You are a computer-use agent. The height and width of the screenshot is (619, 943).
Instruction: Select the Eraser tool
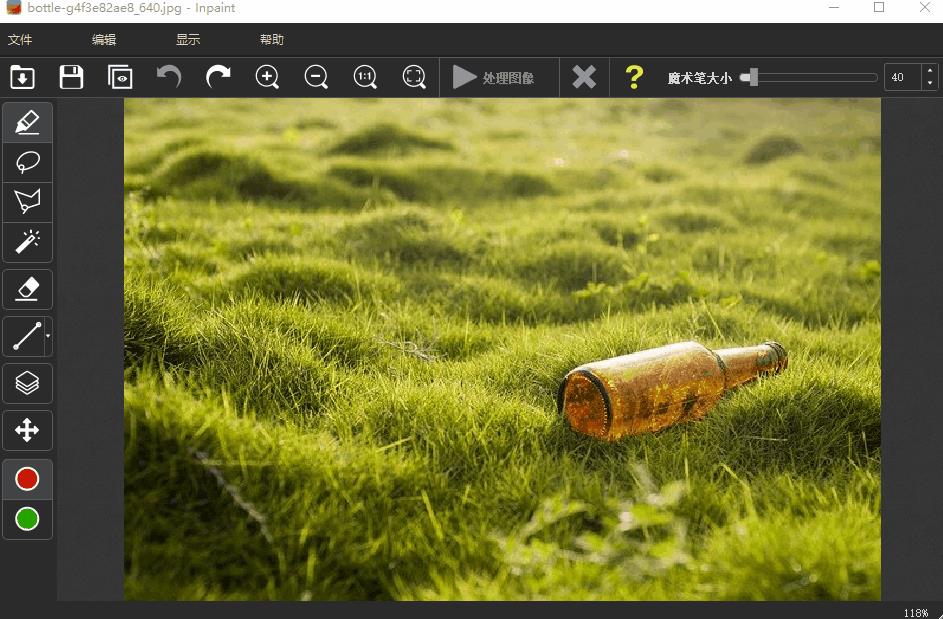(28, 289)
